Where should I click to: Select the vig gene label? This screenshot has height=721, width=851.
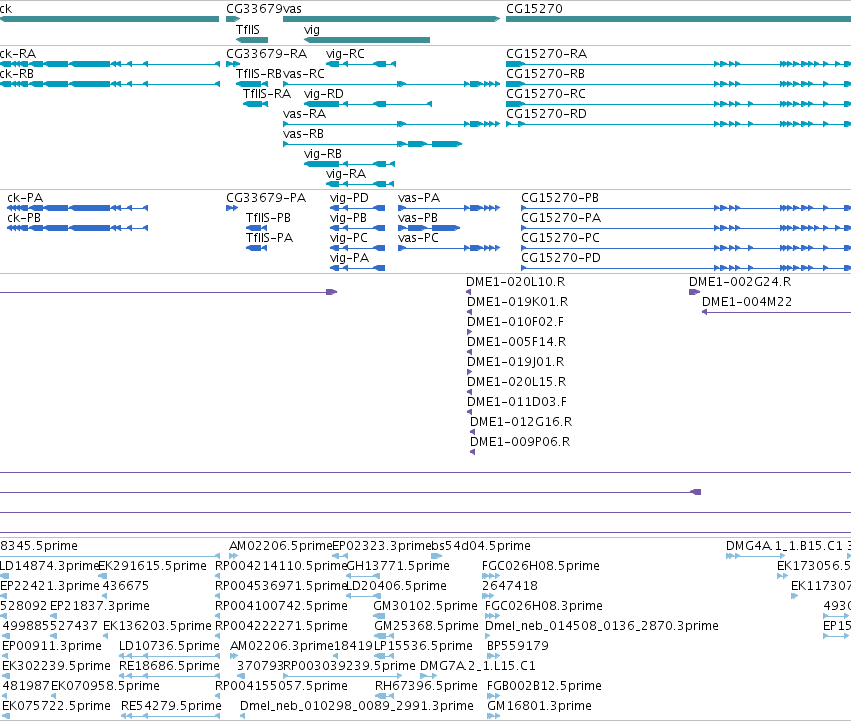coord(312,30)
